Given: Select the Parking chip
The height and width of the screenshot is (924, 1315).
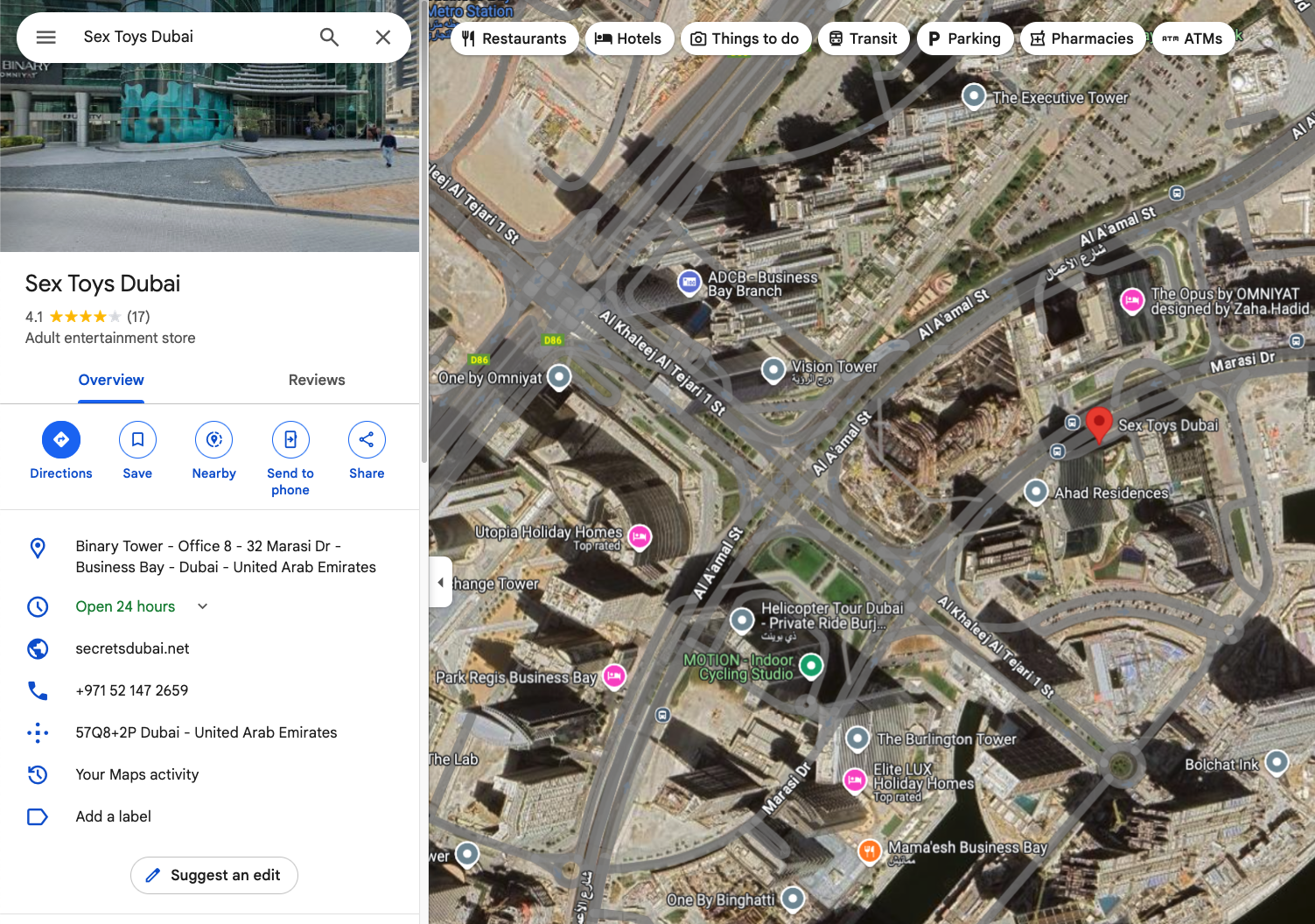Looking at the screenshot, I should (965, 38).
